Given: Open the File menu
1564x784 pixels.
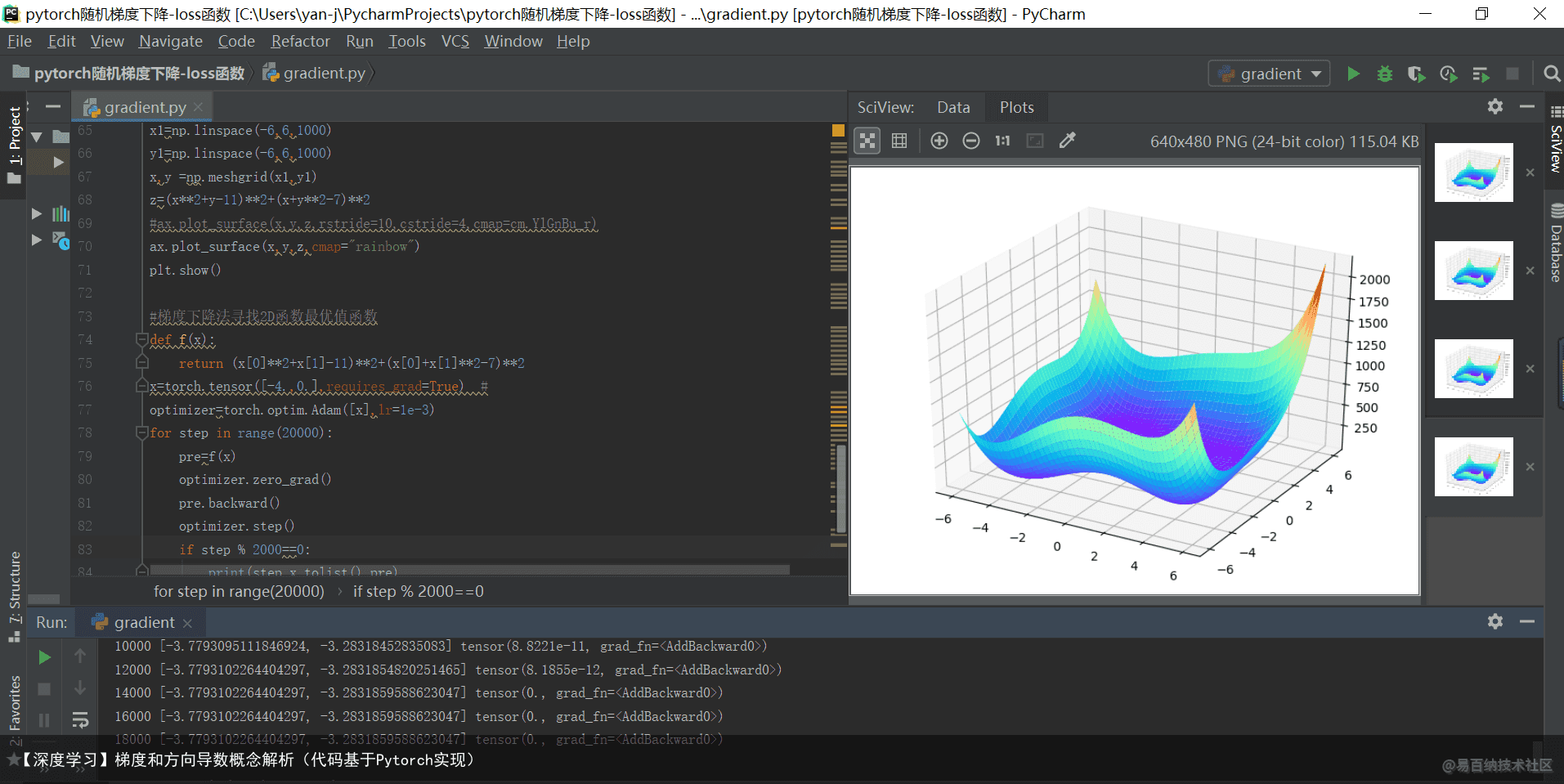Looking at the screenshot, I should point(20,41).
